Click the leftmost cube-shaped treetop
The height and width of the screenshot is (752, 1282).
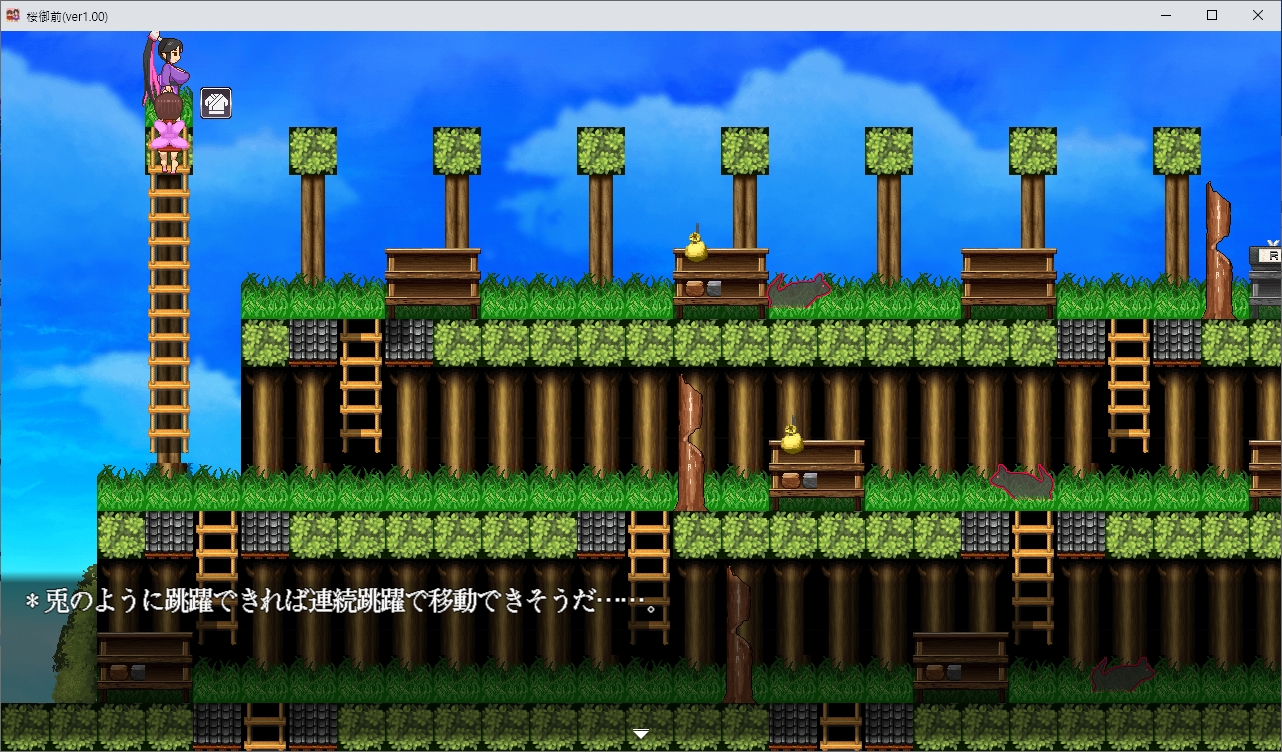click(x=313, y=151)
